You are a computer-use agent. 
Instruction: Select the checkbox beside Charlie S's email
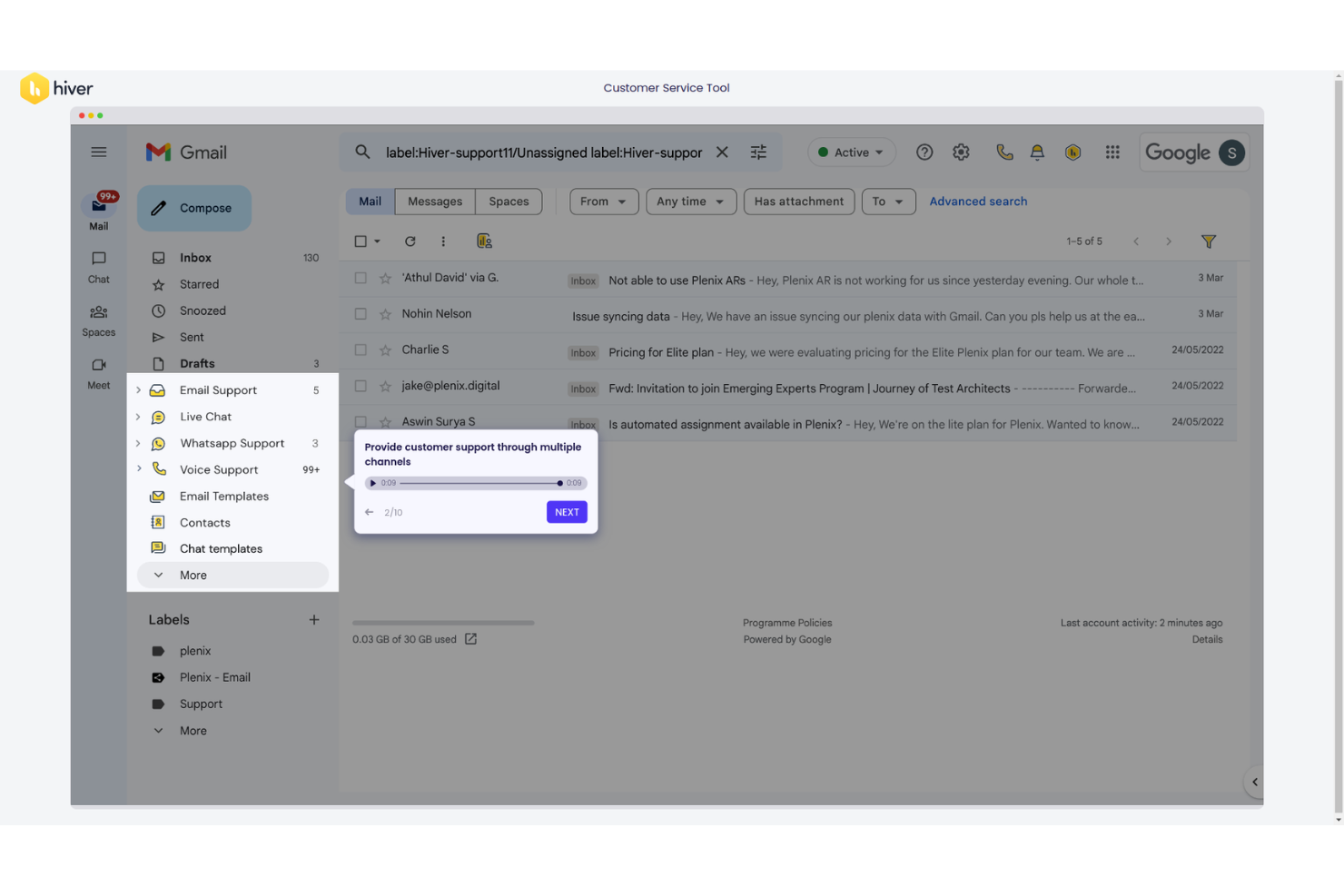pyautogui.click(x=361, y=350)
